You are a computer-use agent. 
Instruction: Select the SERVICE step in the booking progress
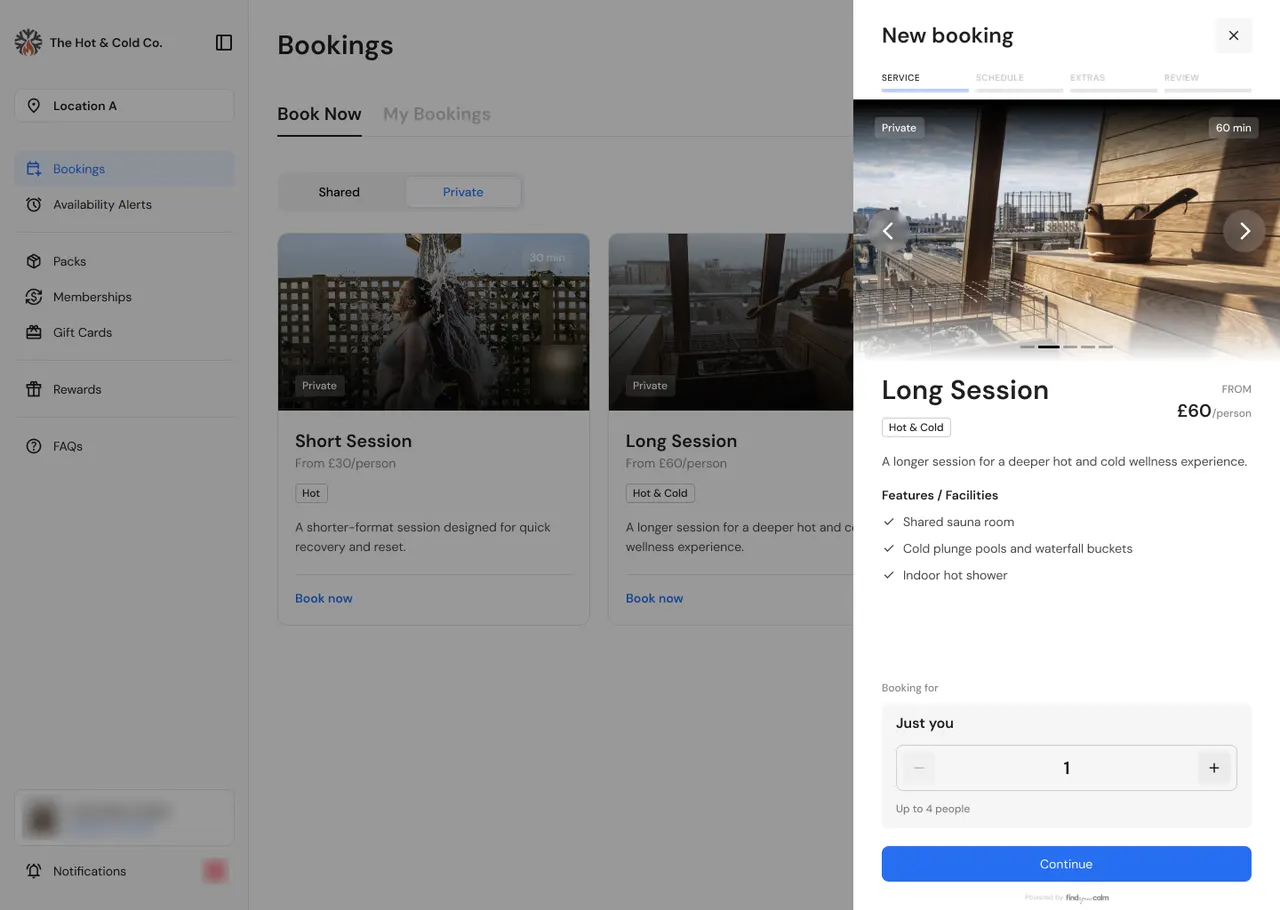coord(925,81)
